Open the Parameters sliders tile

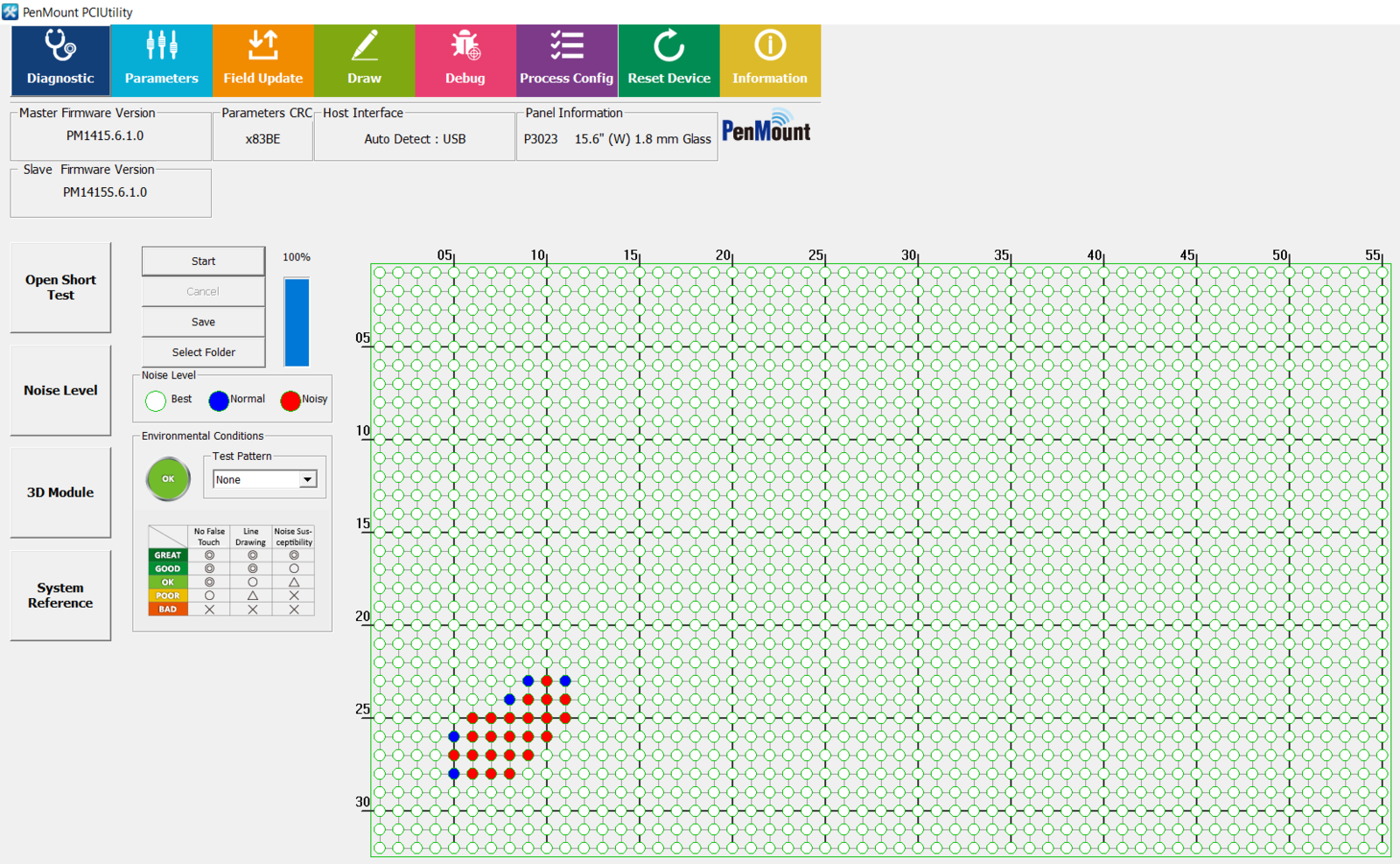point(162,59)
